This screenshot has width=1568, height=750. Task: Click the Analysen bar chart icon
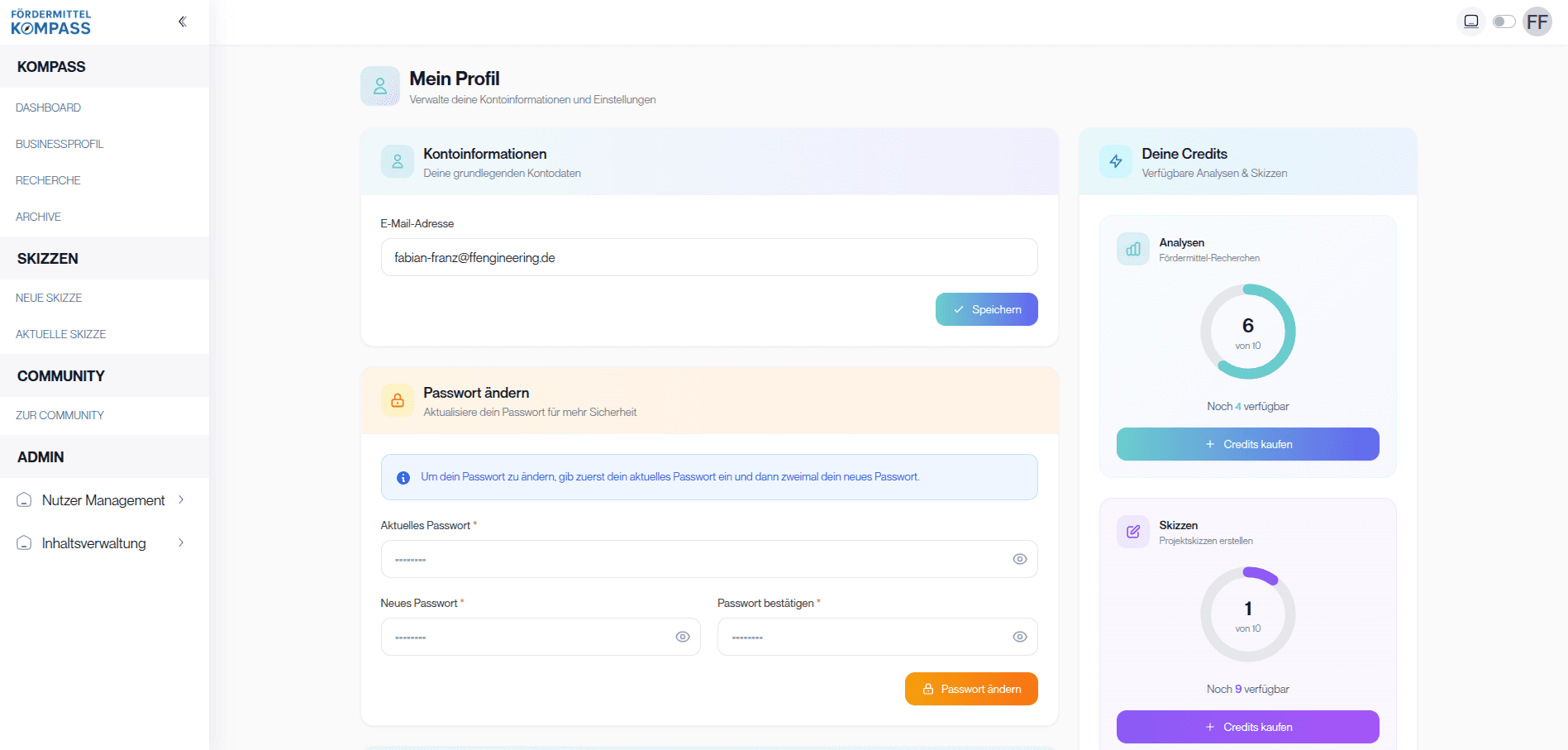coord(1133,249)
